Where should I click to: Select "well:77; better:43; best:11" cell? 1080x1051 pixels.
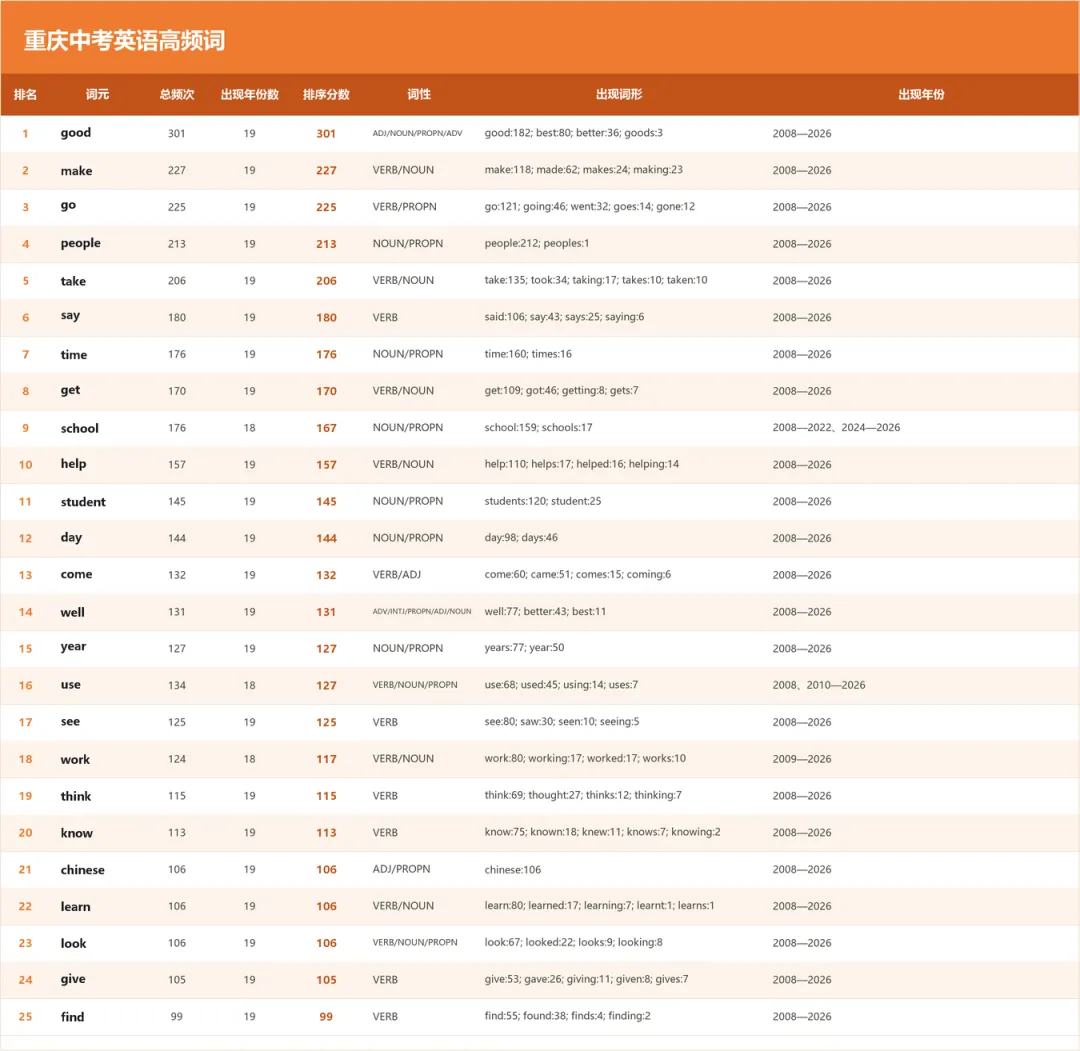click(546, 611)
